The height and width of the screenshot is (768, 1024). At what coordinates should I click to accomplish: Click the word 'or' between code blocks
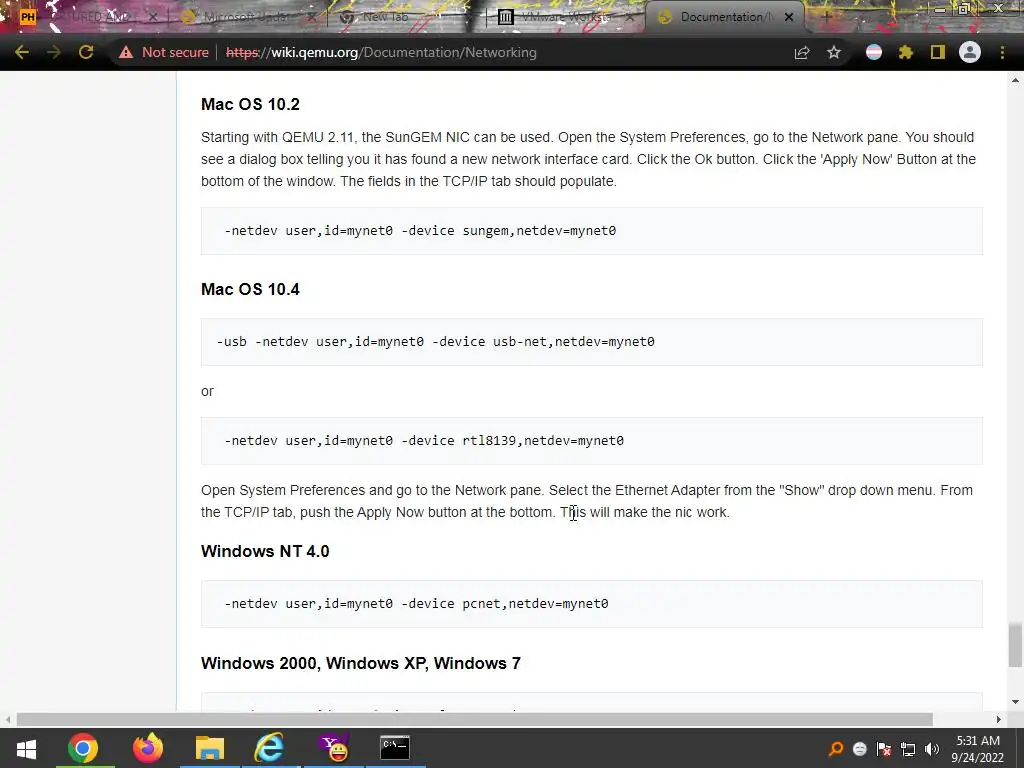[207, 391]
